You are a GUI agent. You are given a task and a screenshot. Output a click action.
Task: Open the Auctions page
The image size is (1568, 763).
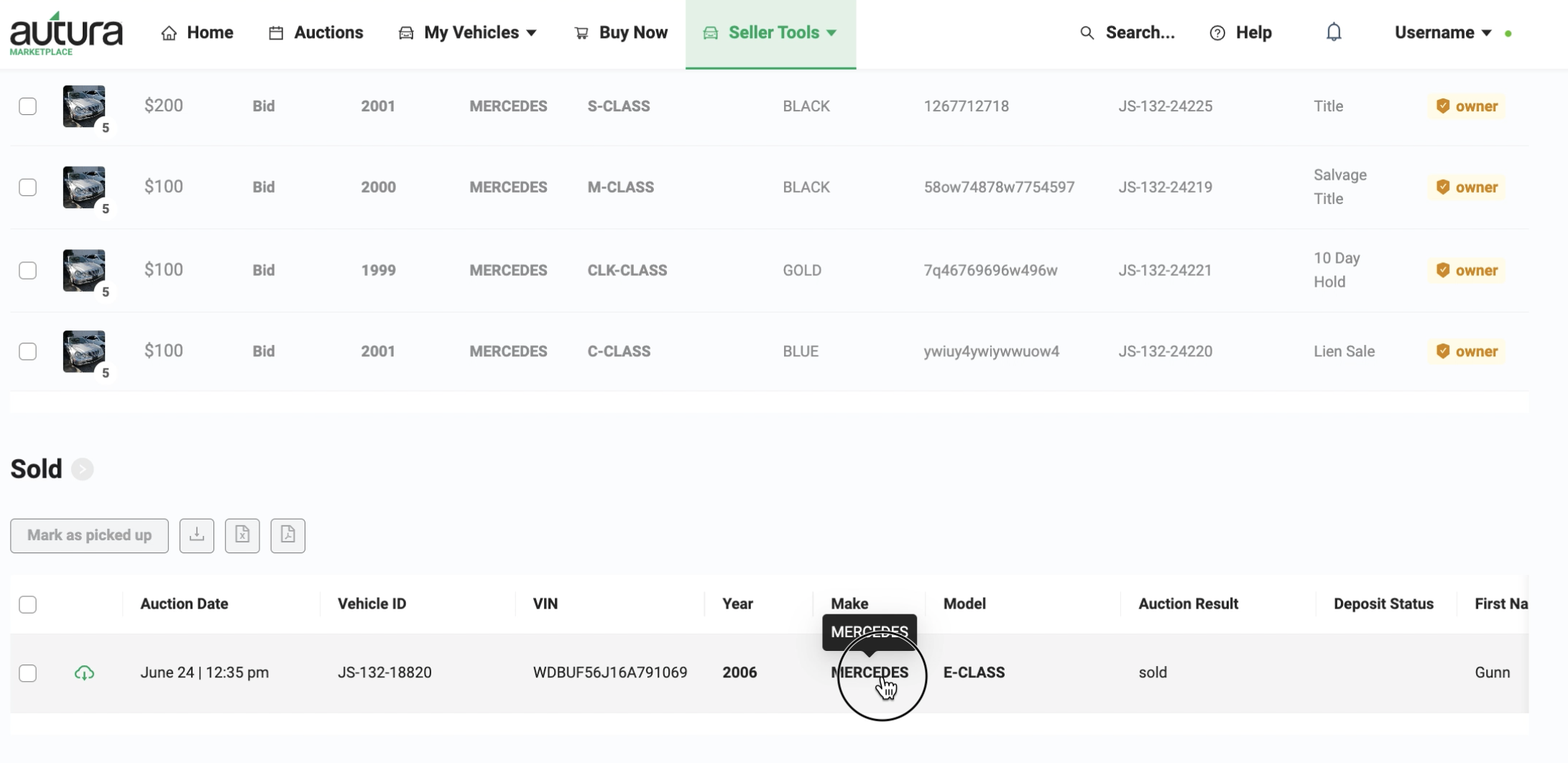(315, 32)
